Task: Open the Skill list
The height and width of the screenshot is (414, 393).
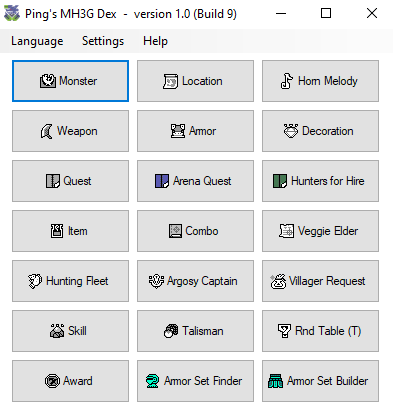Action: (70, 331)
